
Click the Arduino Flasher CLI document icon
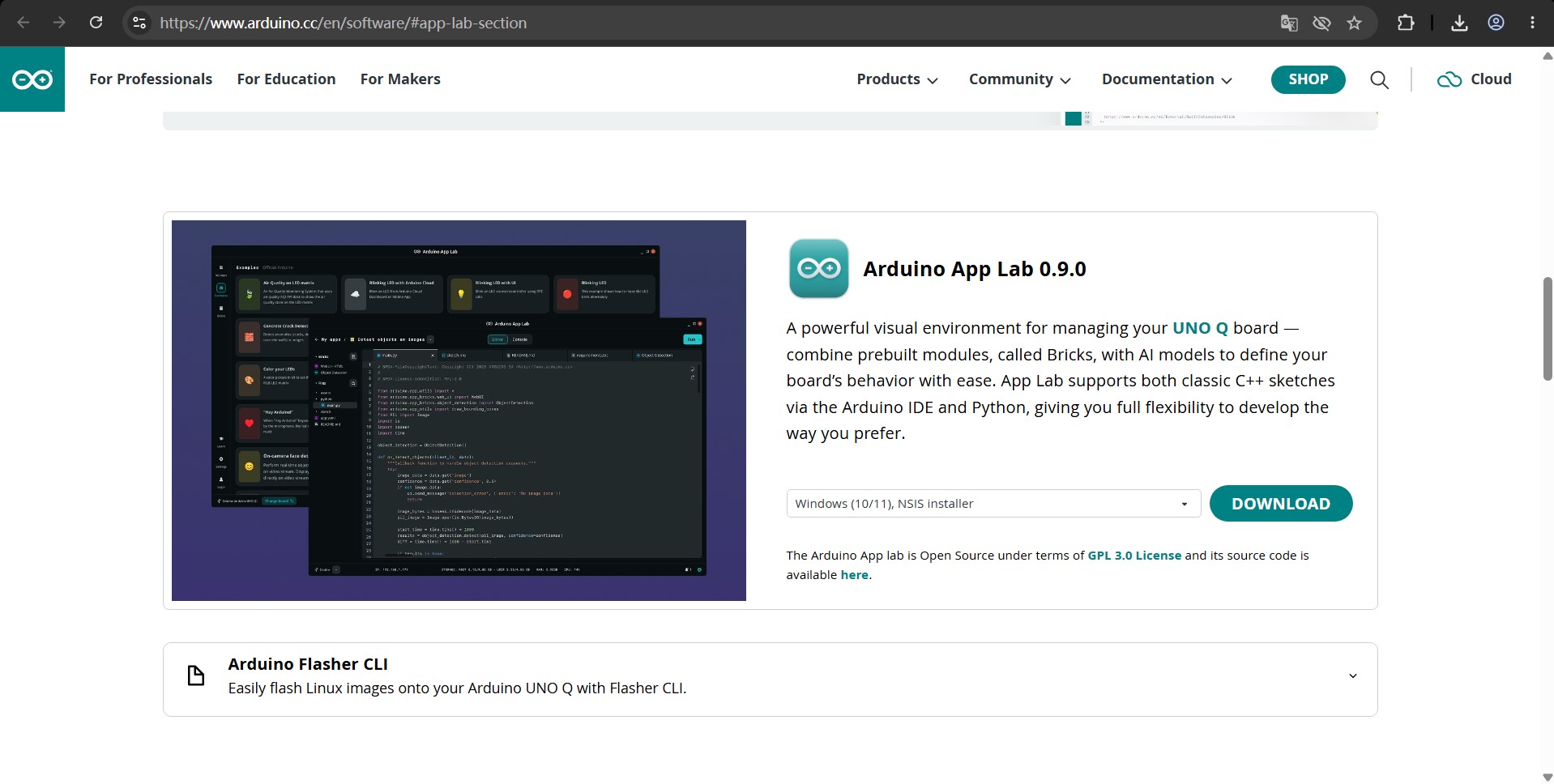click(x=196, y=675)
